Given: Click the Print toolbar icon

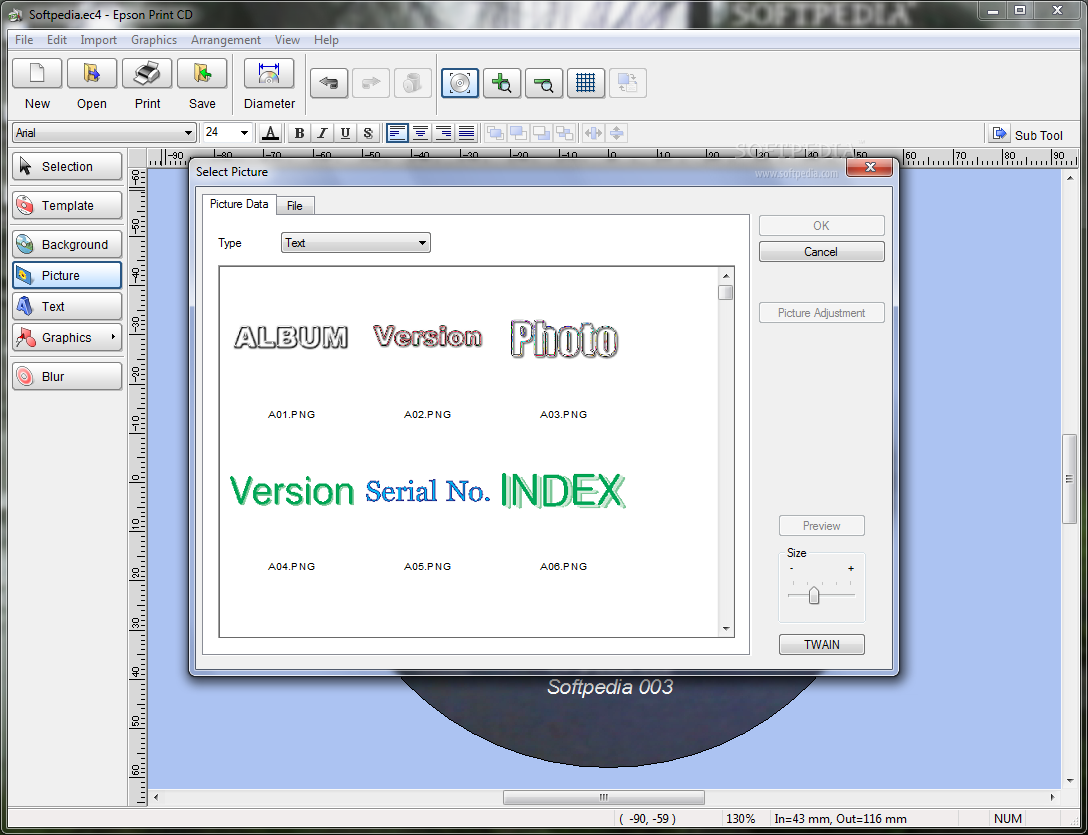Looking at the screenshot, I should [147, 74].
